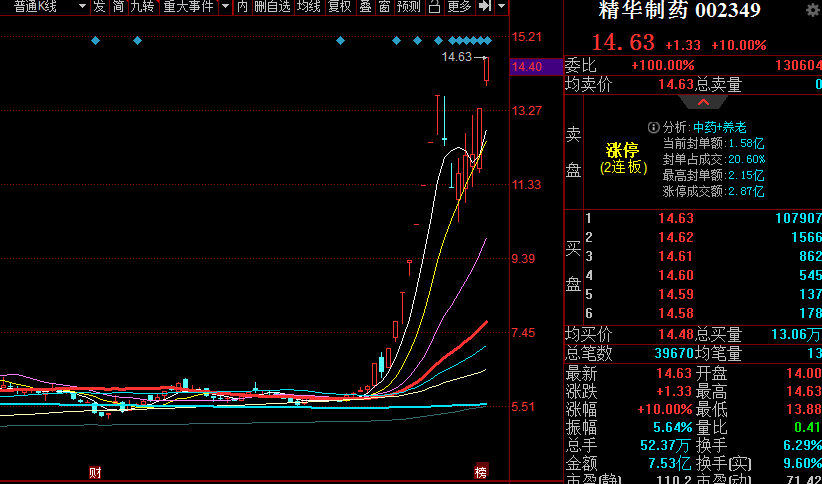Click the 15.21 price axis label
The height and width of the screenshot is (484, 822).
point(527,37)
